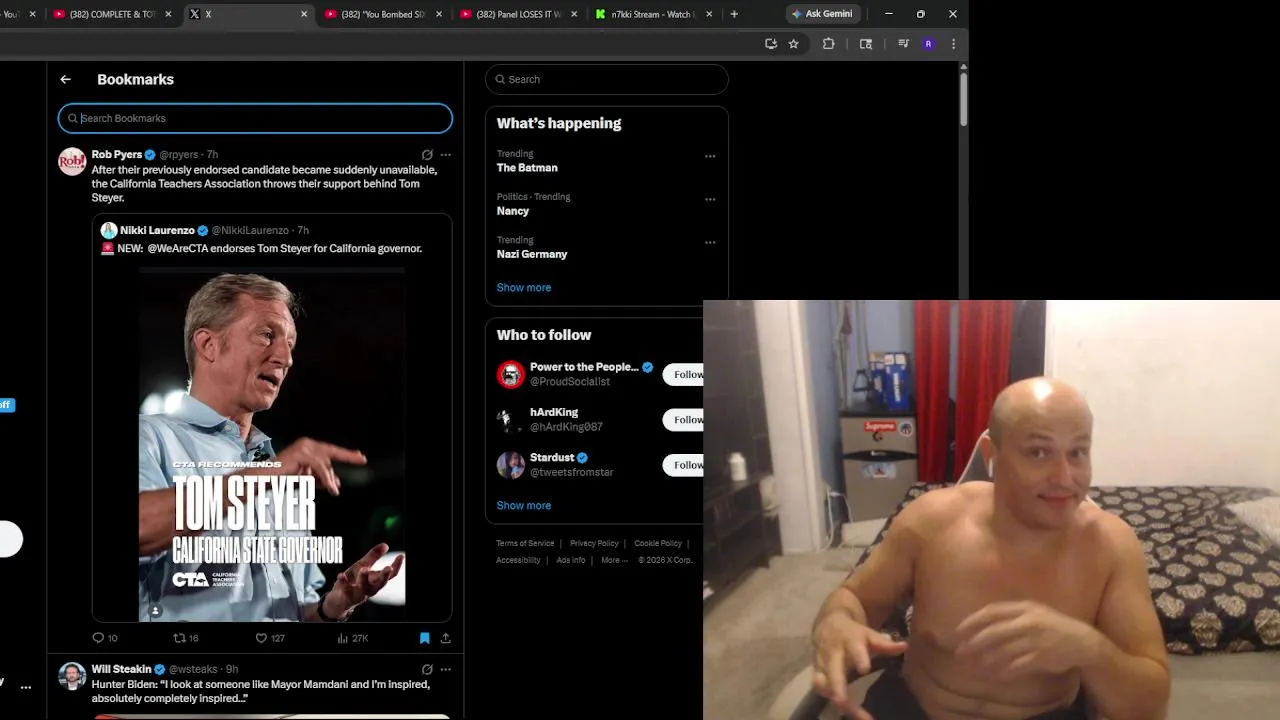
Task: Share the Rob Pyers post
Action: click(x=446, y=638)
